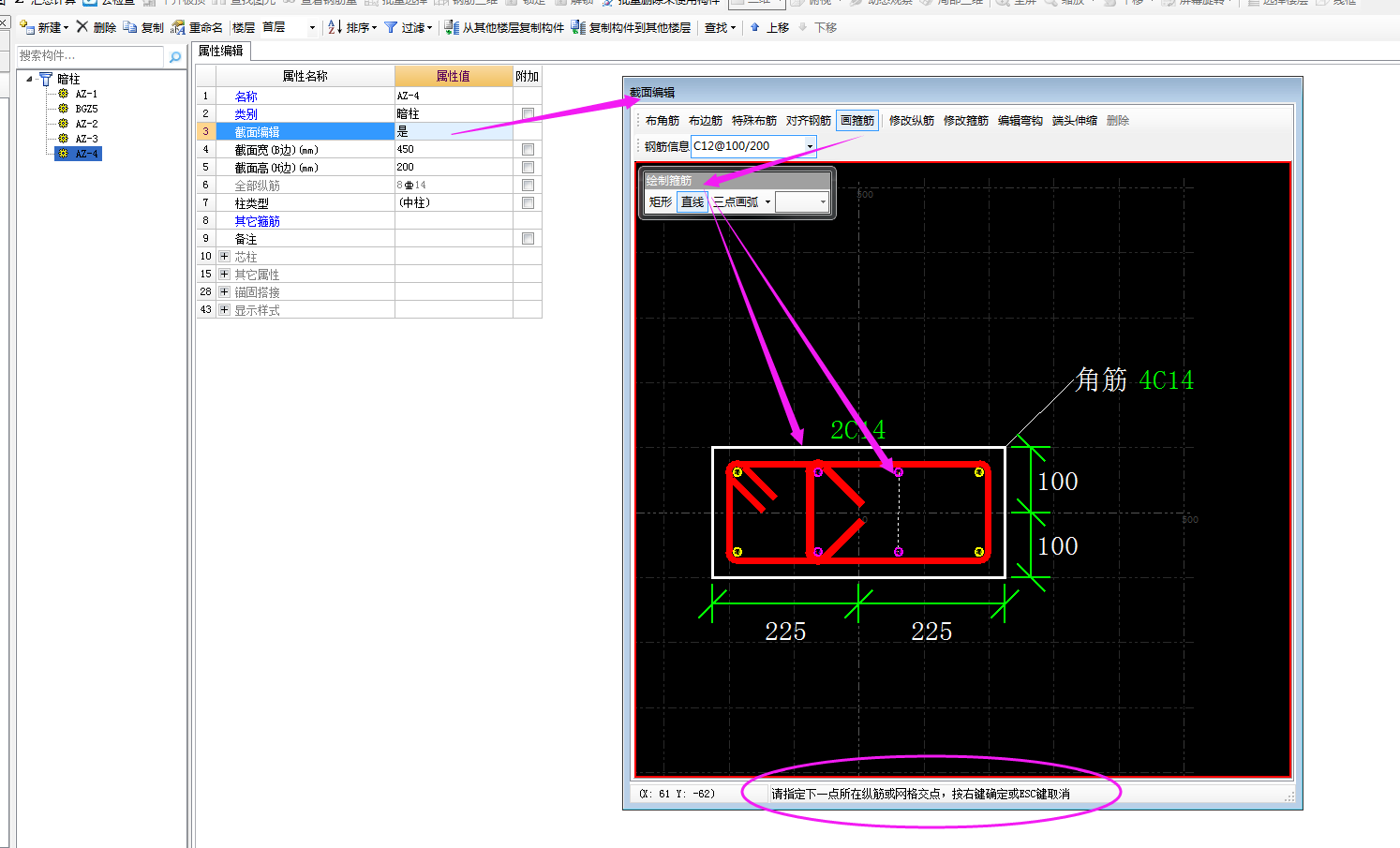Select BGZ5 in component tree

pos(86,109)
